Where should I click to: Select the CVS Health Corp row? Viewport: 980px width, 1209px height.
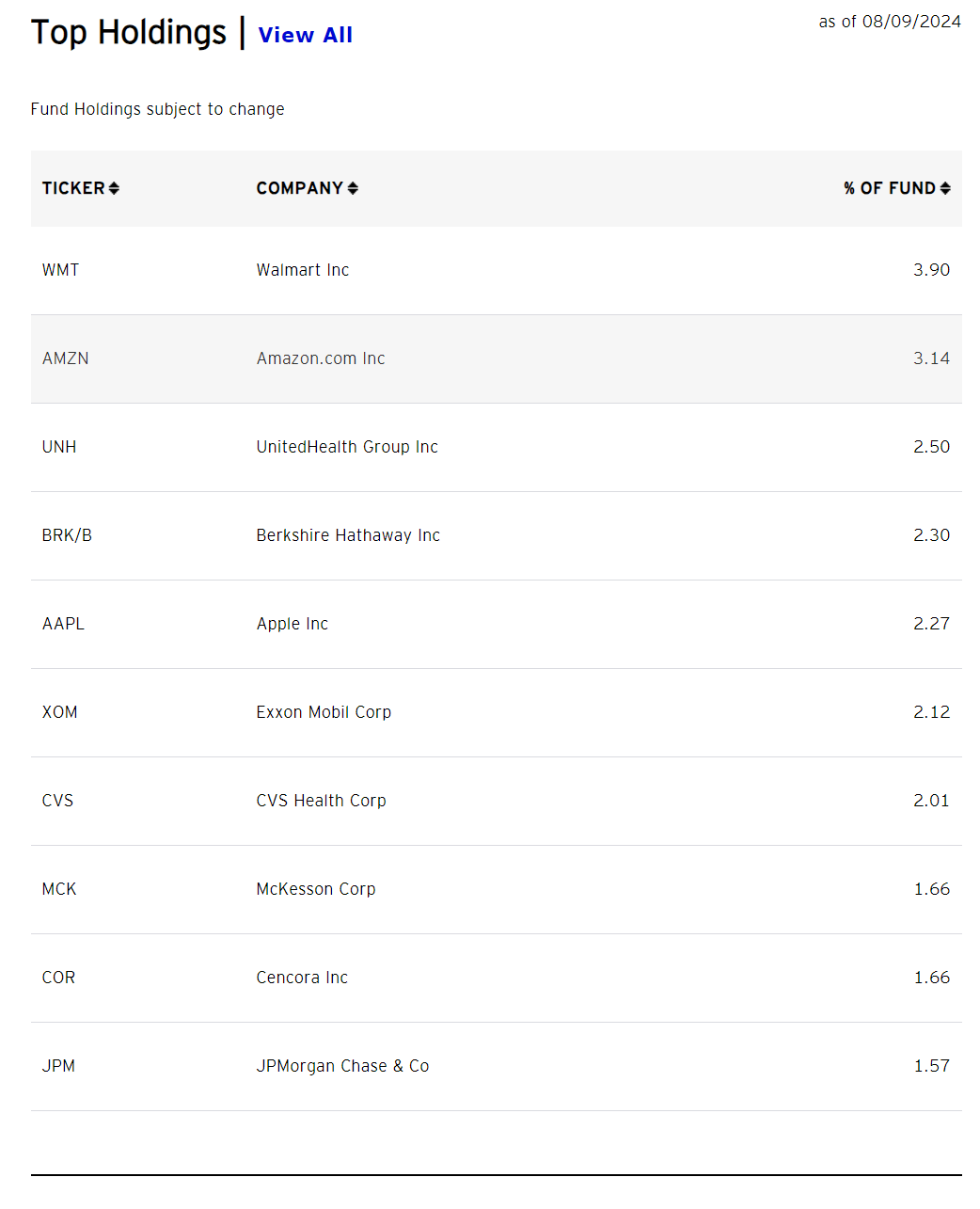point(321,801)
